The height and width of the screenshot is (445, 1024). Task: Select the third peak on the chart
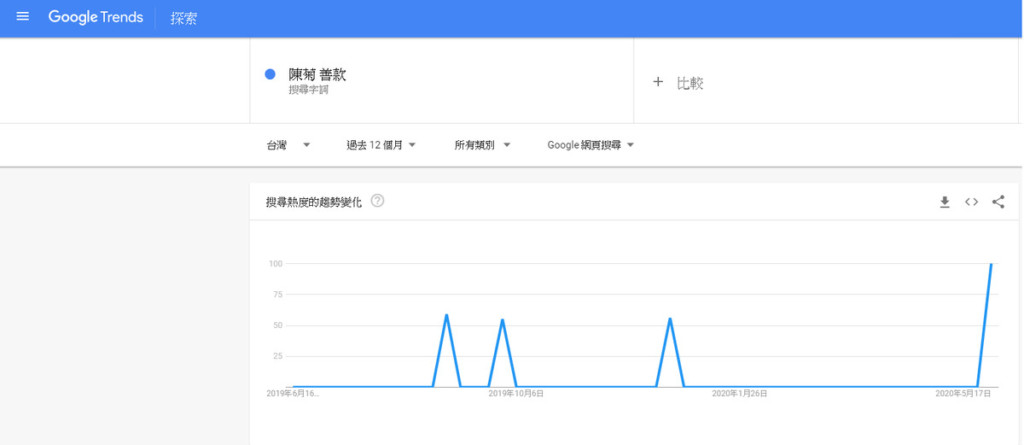669,319
